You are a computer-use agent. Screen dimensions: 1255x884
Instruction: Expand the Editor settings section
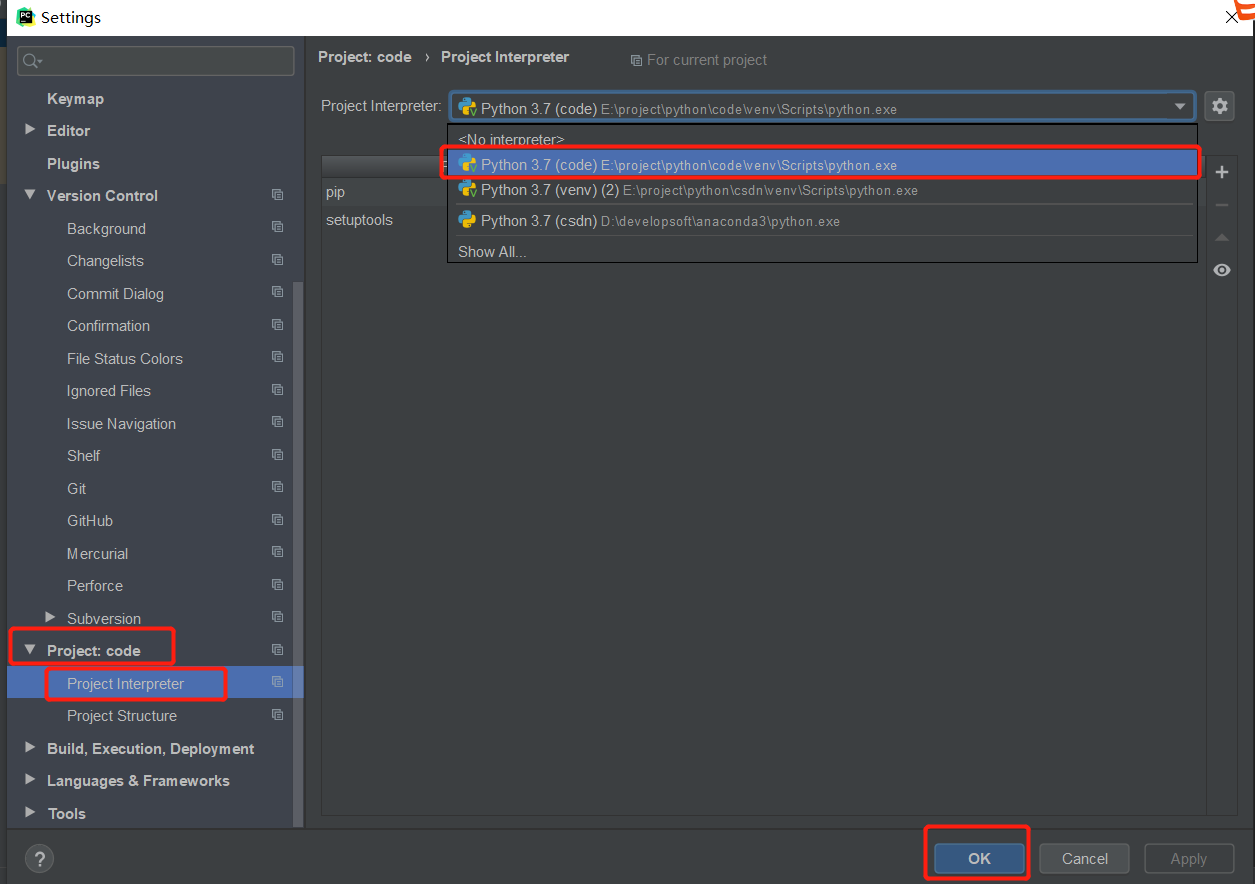click(29, 130)
